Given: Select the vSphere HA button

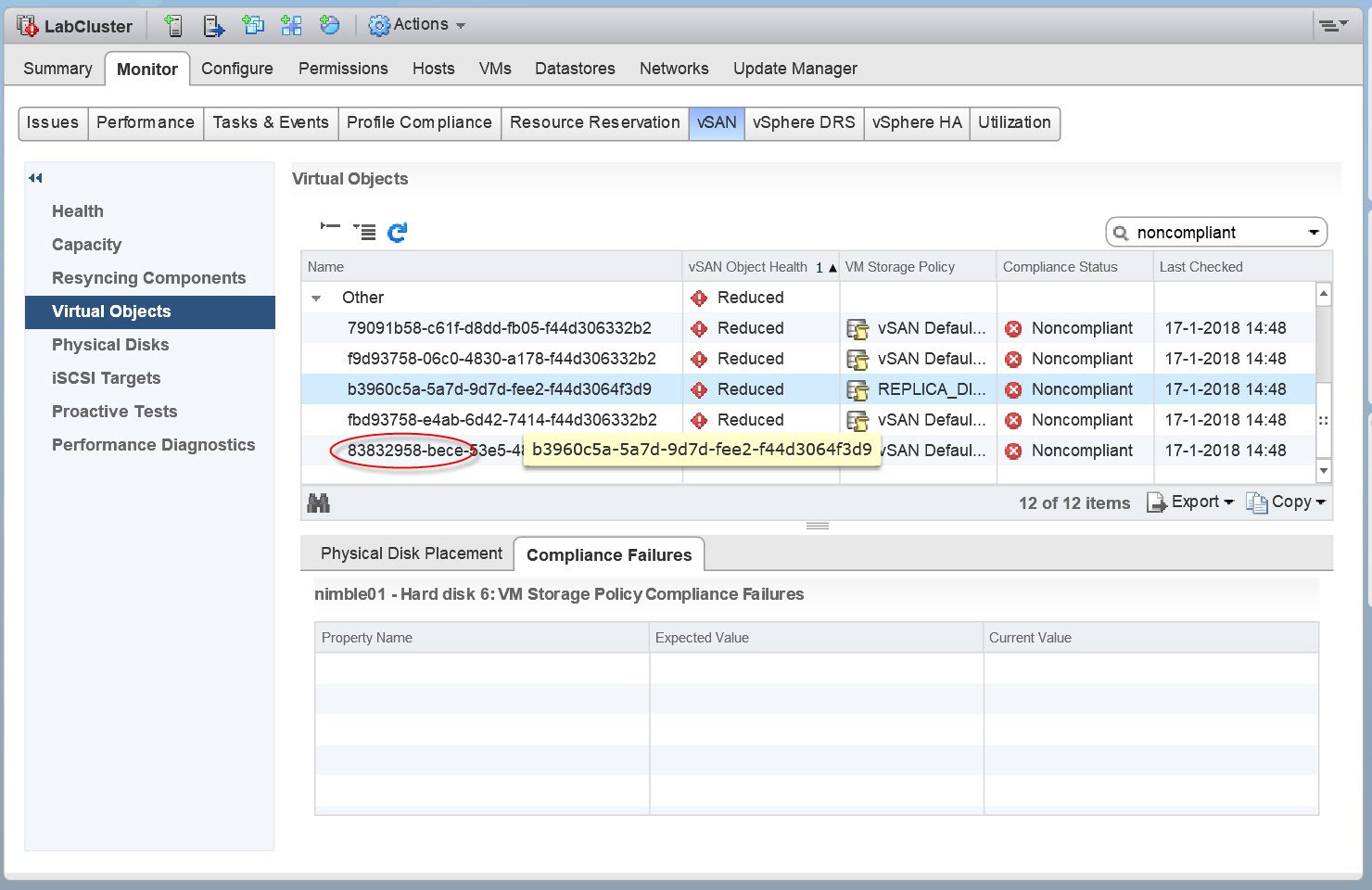Looking at the screenshot, I should point(916,122).
